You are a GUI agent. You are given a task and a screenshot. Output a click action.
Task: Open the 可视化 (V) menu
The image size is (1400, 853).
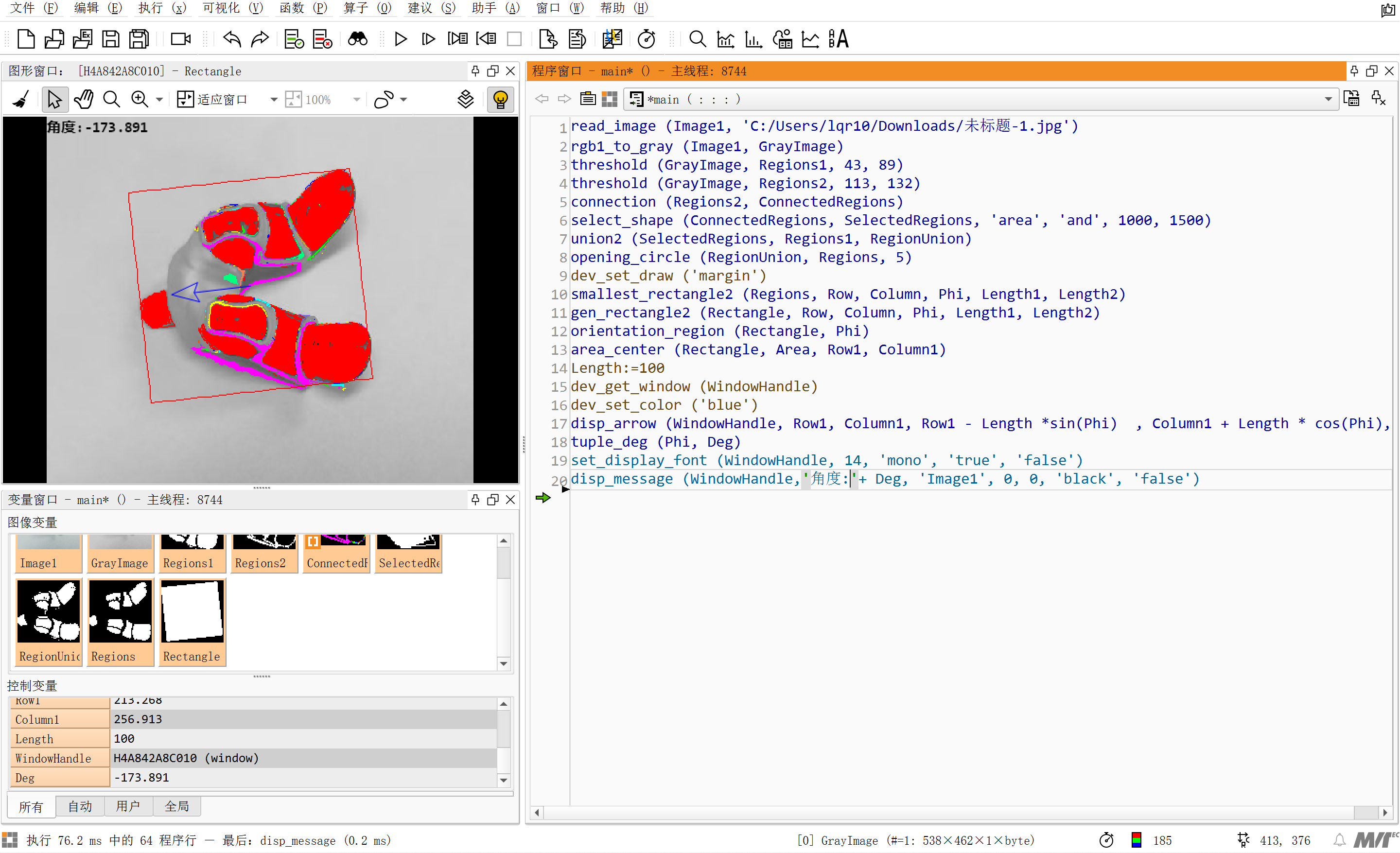[233, 8]
